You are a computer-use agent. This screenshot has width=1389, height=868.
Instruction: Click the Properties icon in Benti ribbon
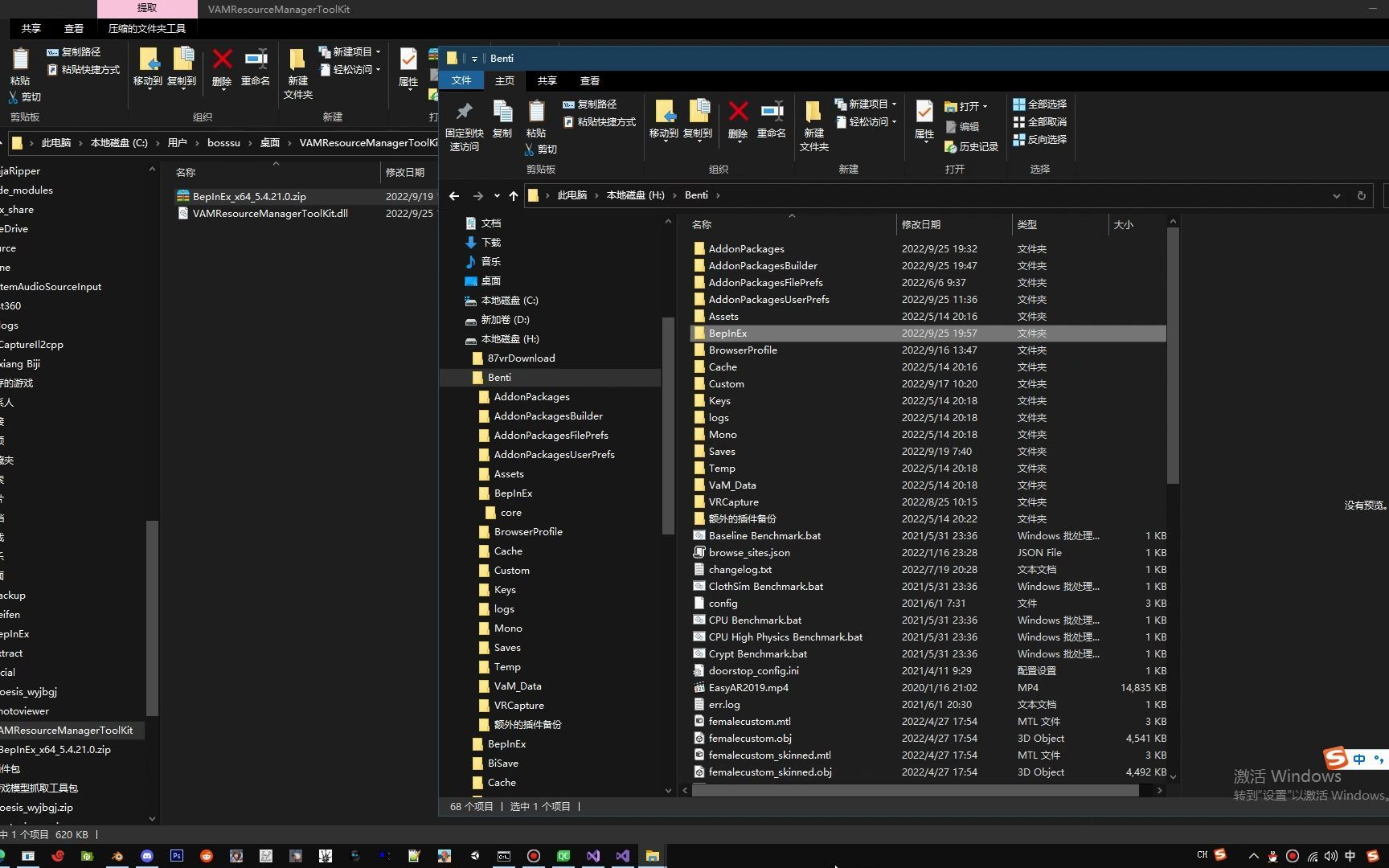point(924,118)
